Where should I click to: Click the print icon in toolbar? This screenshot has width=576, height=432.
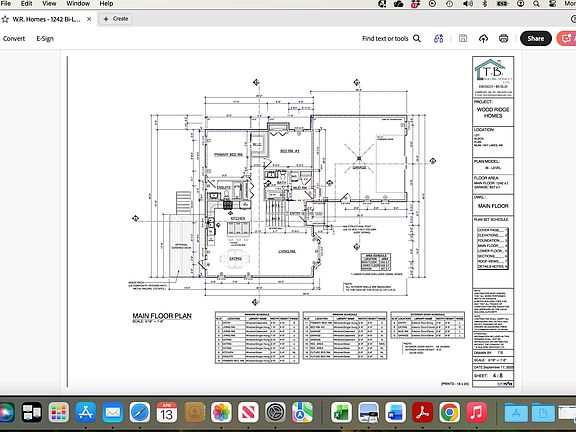504,38
